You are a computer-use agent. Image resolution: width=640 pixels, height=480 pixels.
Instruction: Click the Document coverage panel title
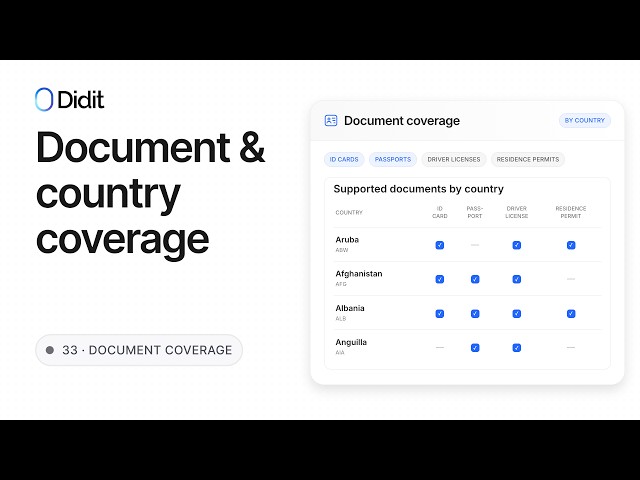(402, 121)
